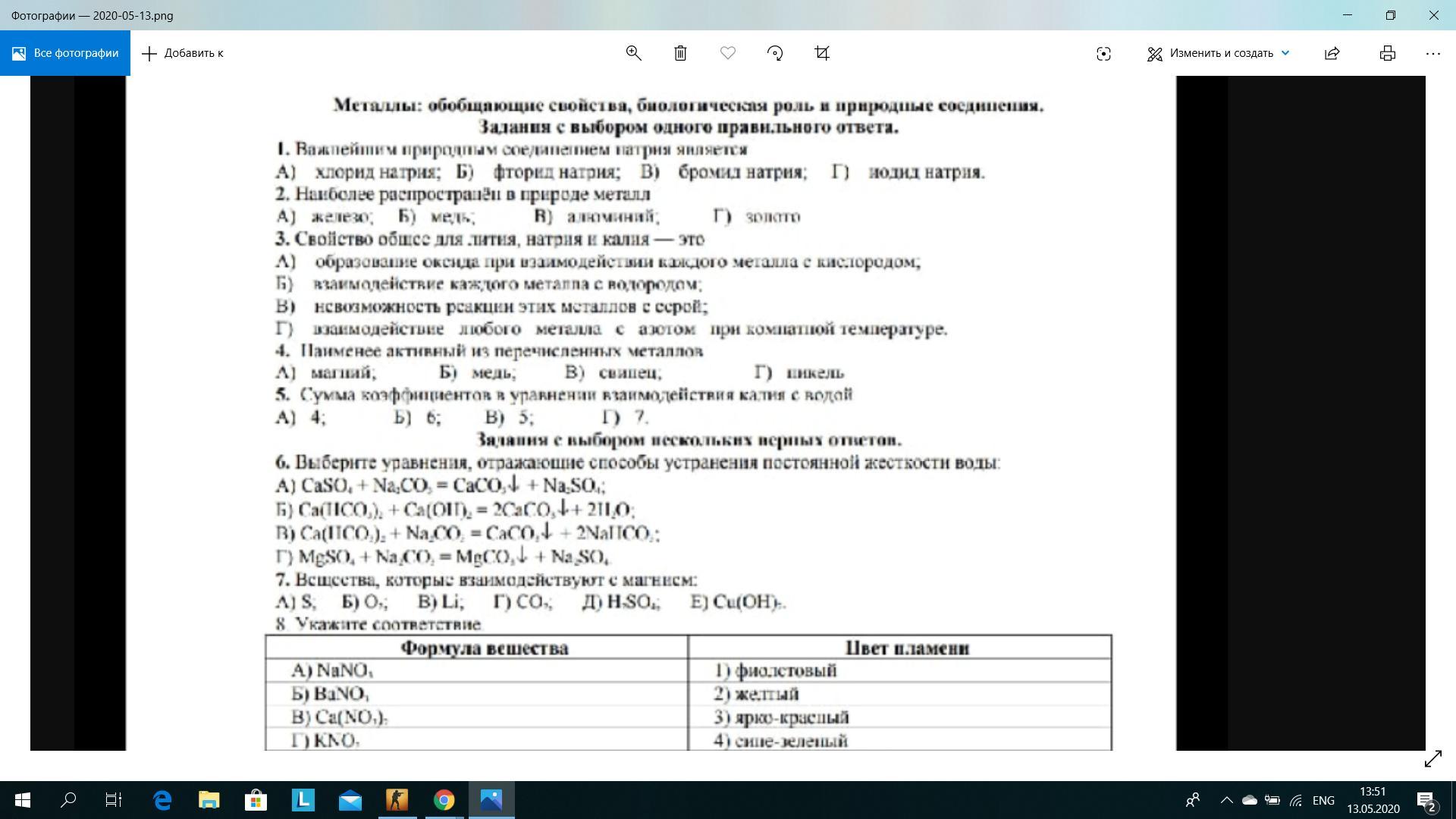This screenshot has height=819, width=1456.
Task: Switch ENG input language
Action: tap(1323, 800)
